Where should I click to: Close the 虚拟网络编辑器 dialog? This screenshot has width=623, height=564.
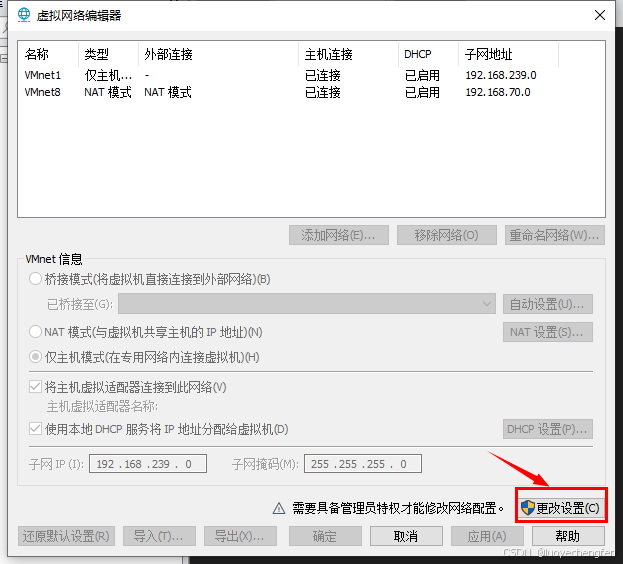click(x=600, y=15)
